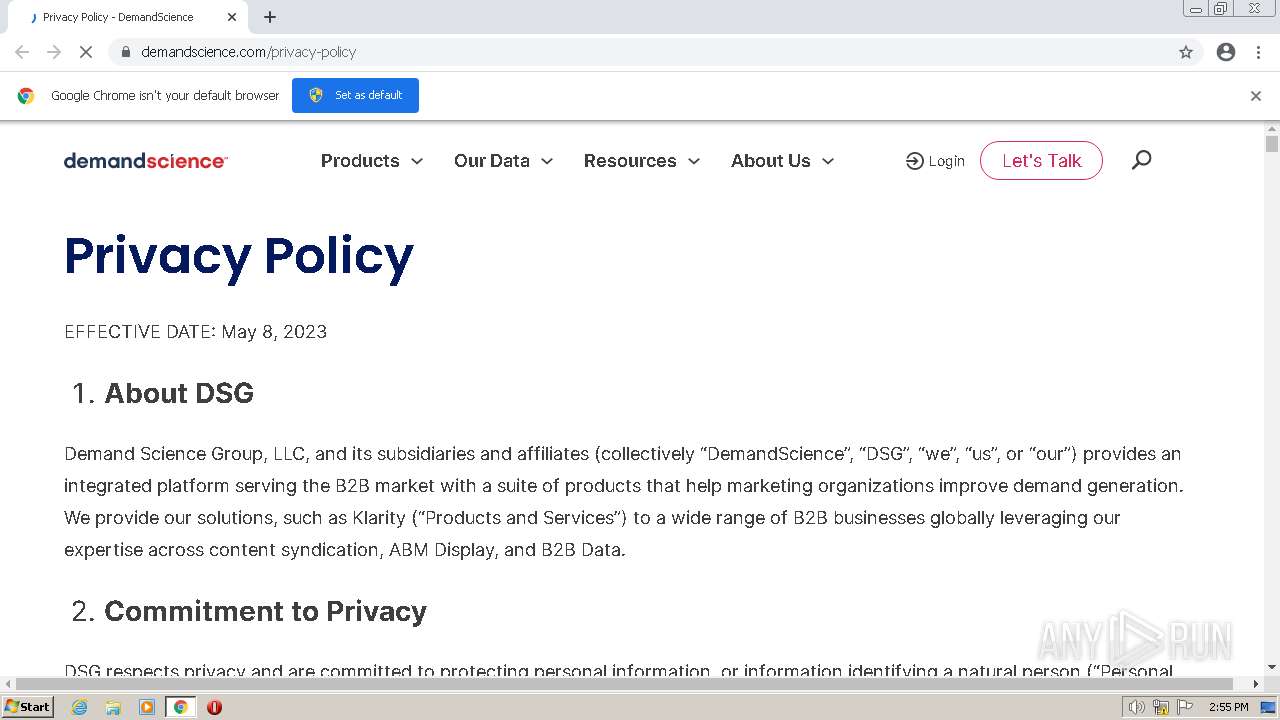Click the red Opera taskbar icon

[x=214, y=707]
